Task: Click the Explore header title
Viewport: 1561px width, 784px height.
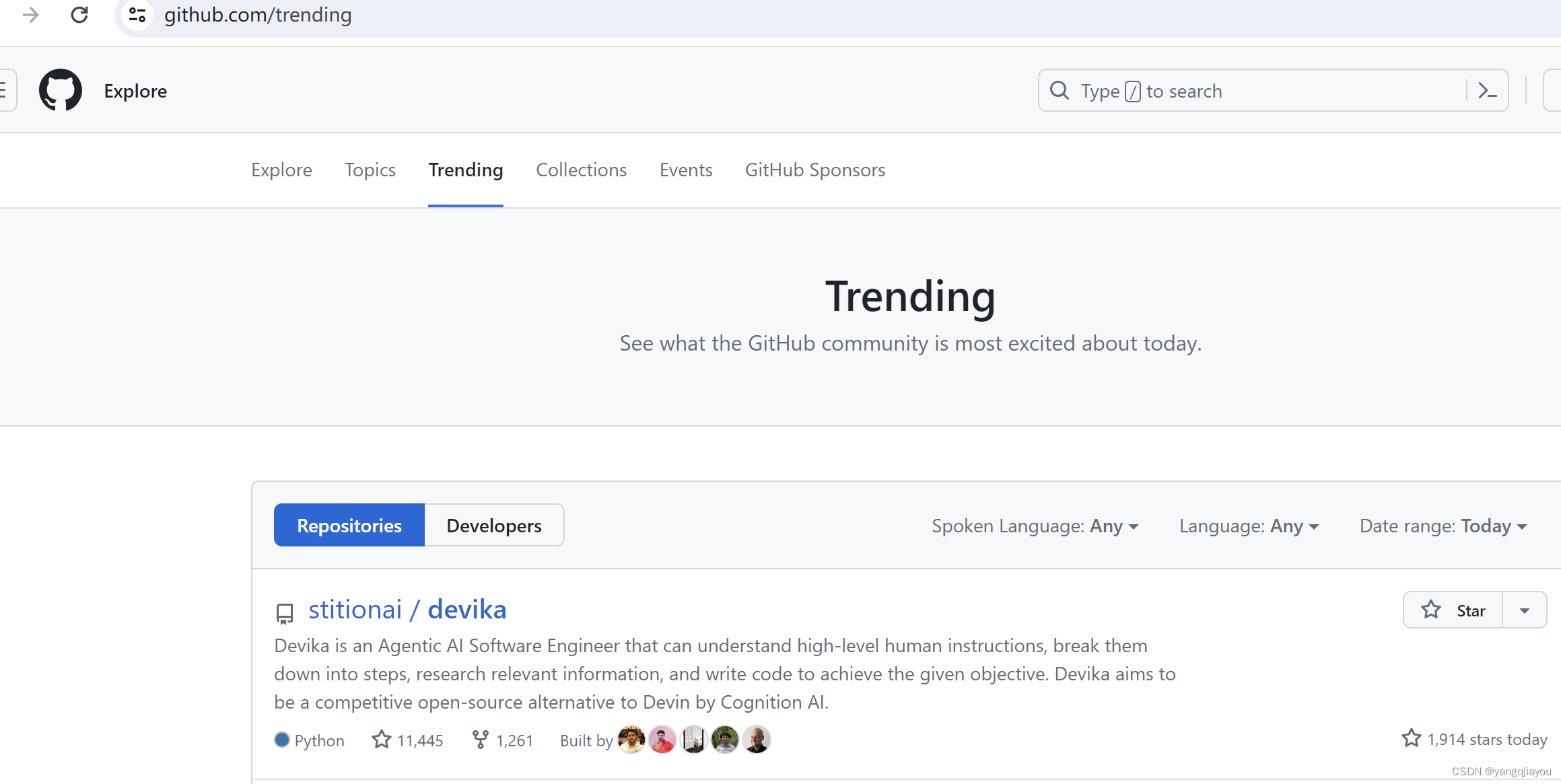Action: click(135, 91)
